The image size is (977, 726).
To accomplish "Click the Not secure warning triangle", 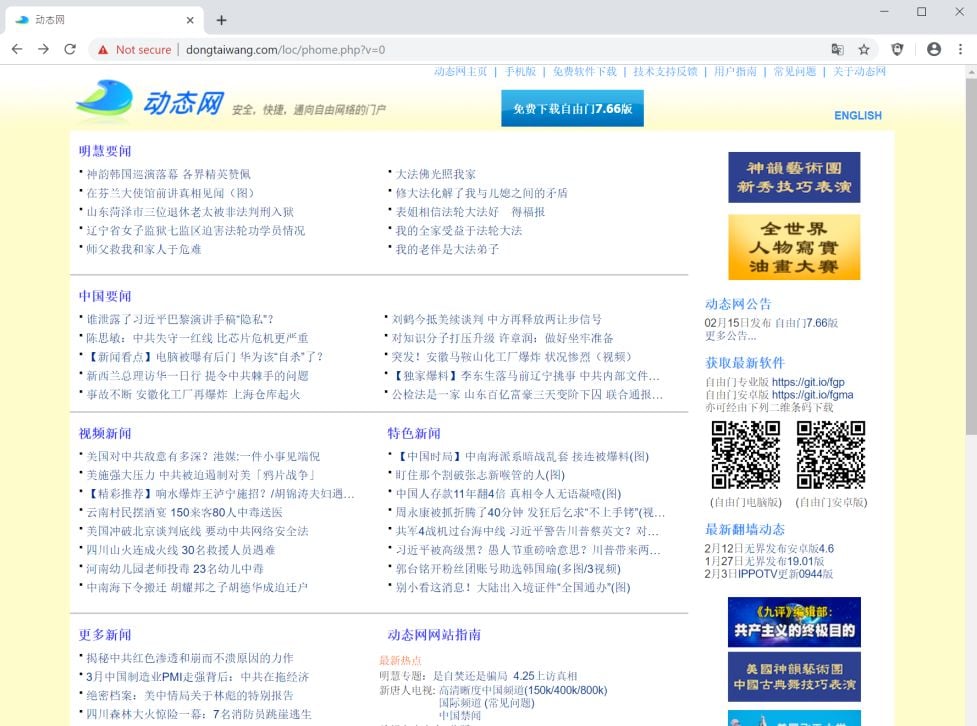I will [x=103, y=48].
